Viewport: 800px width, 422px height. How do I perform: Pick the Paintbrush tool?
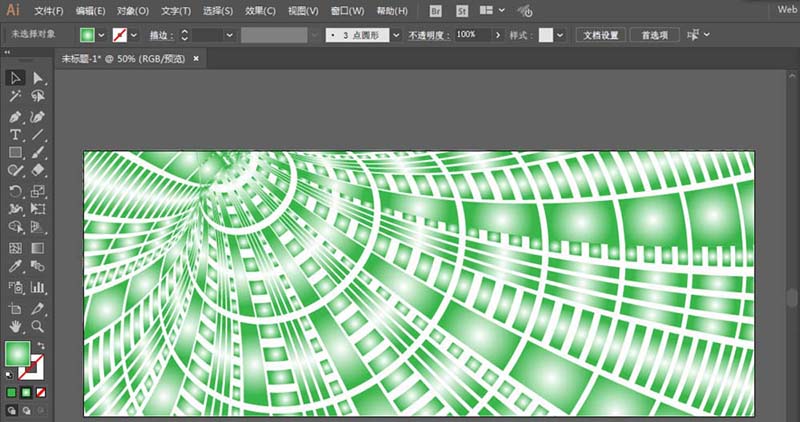click(x=38, y=153)
